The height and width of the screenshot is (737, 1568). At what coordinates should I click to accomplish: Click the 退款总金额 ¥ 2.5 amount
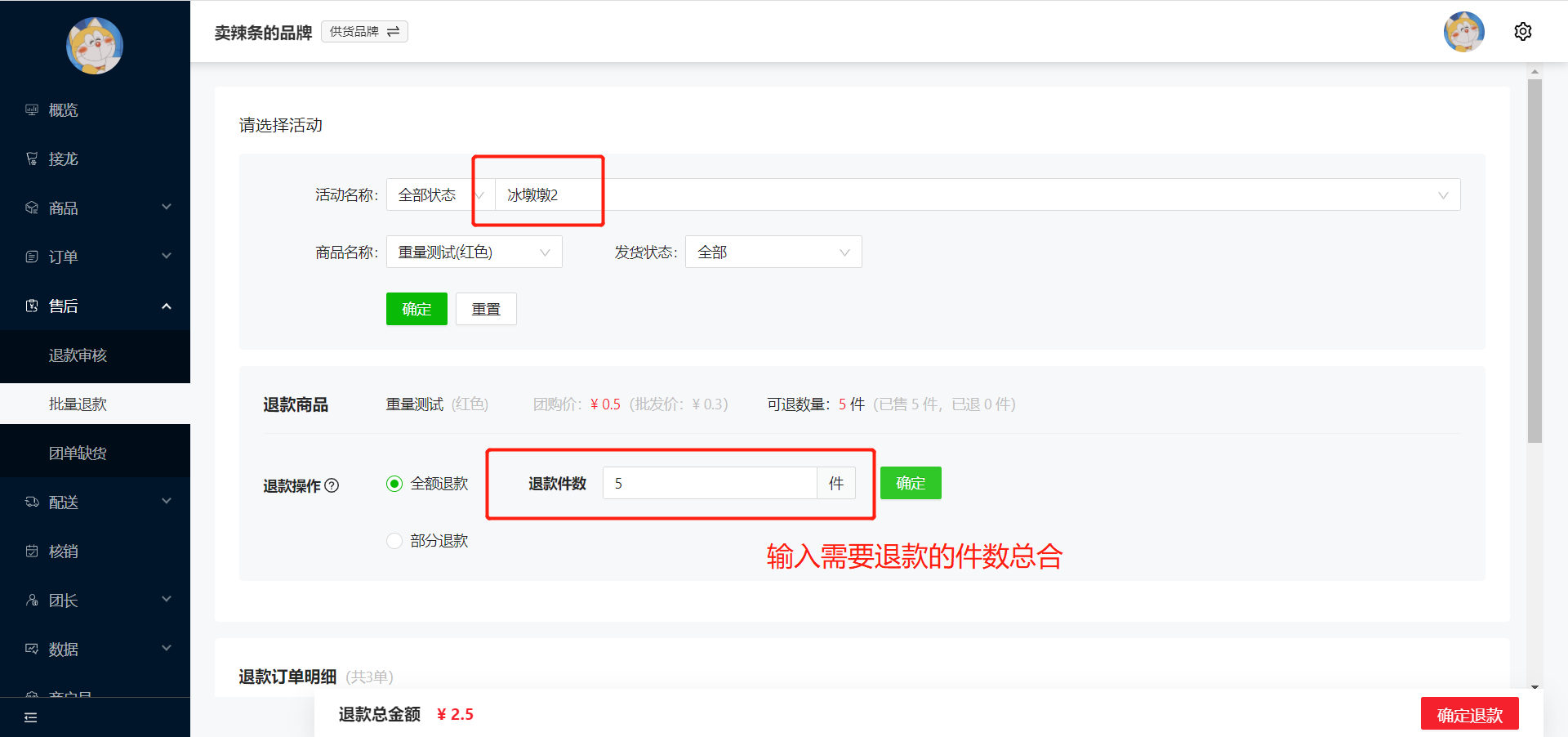pyautogui.click(x=455, y=714)
